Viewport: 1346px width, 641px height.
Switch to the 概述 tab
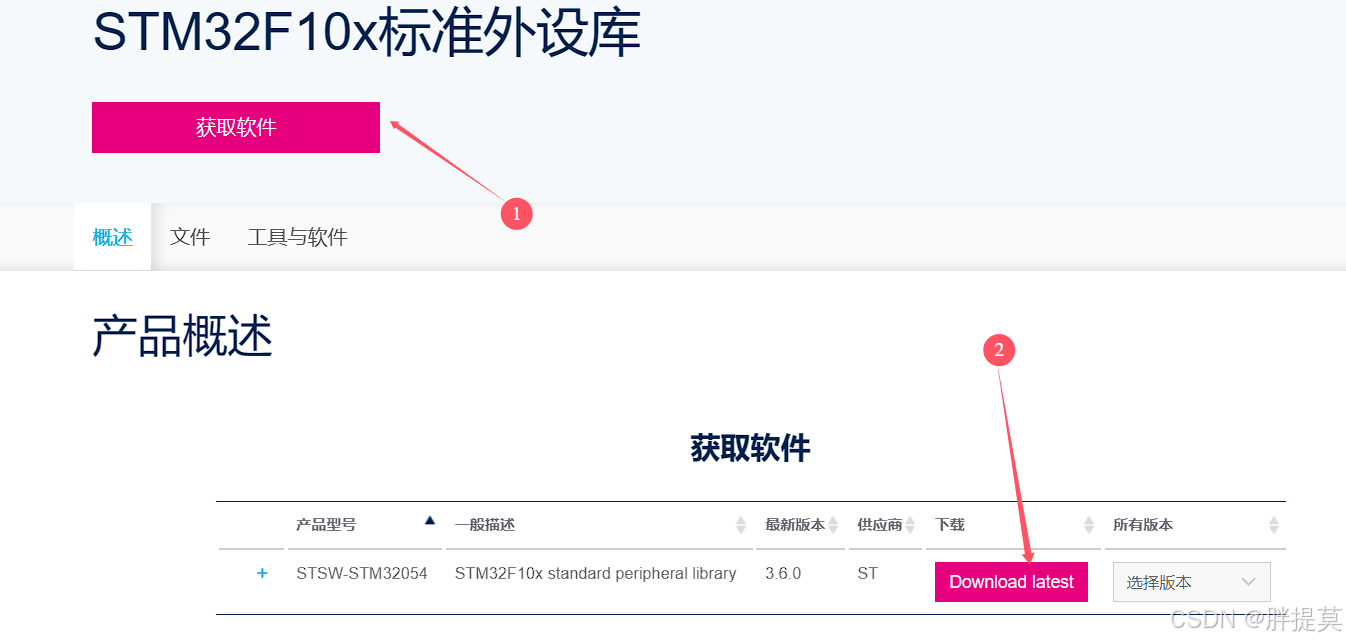pos(112,237)
